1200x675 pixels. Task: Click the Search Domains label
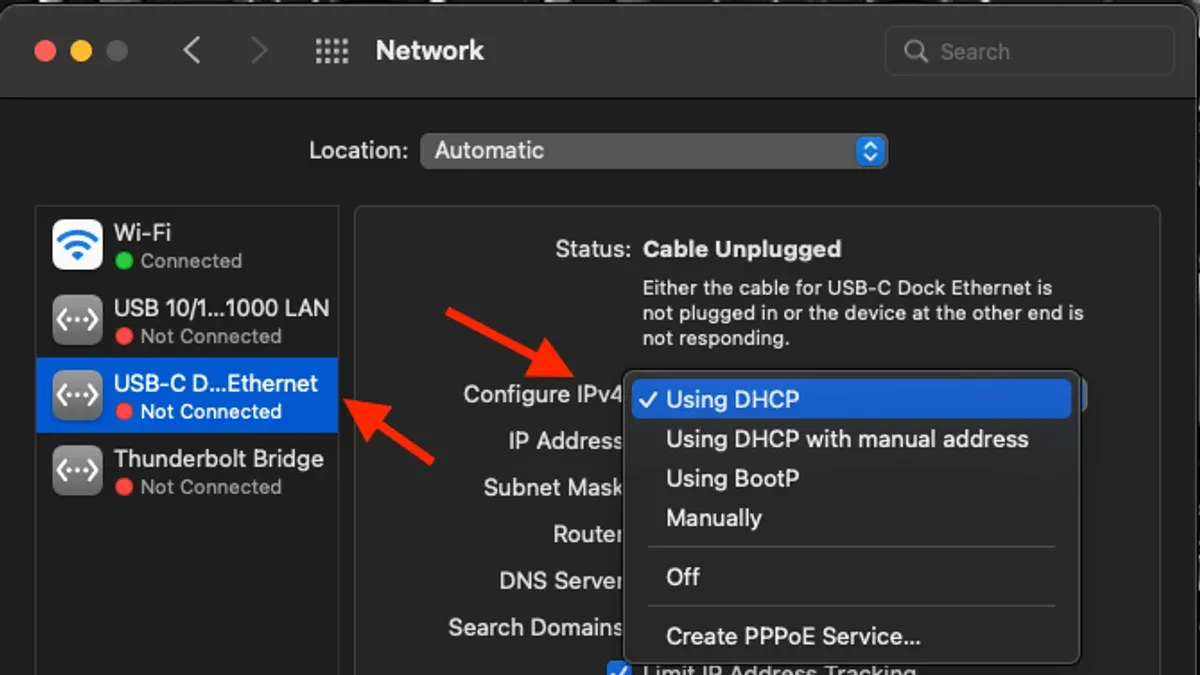(535, 627)
